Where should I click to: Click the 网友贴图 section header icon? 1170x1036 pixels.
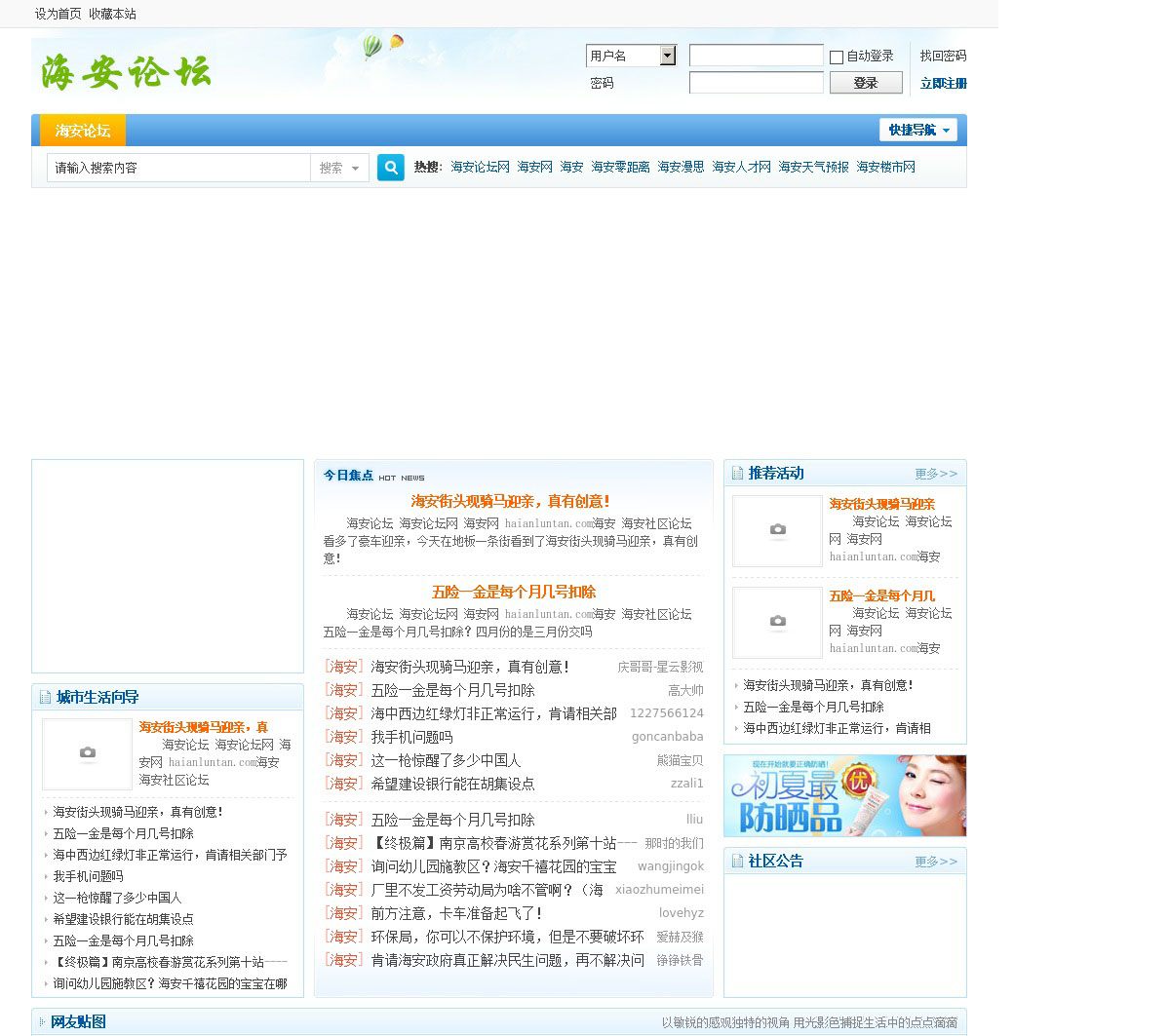[41, 1022]
